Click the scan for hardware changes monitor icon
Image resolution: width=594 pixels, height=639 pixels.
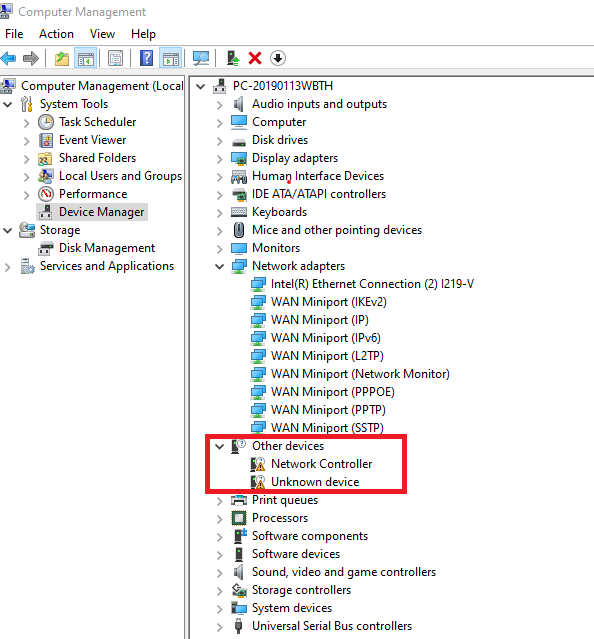click(x=201, y=58)
